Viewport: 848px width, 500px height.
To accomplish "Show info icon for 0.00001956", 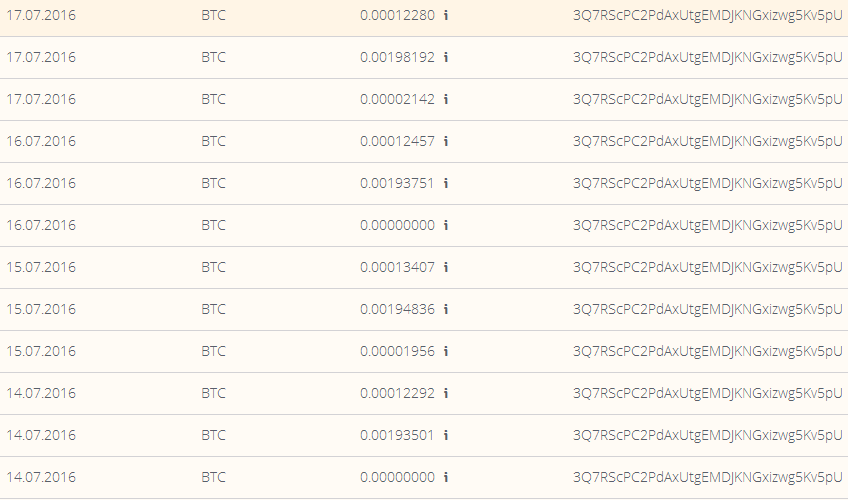I will 446,351.
